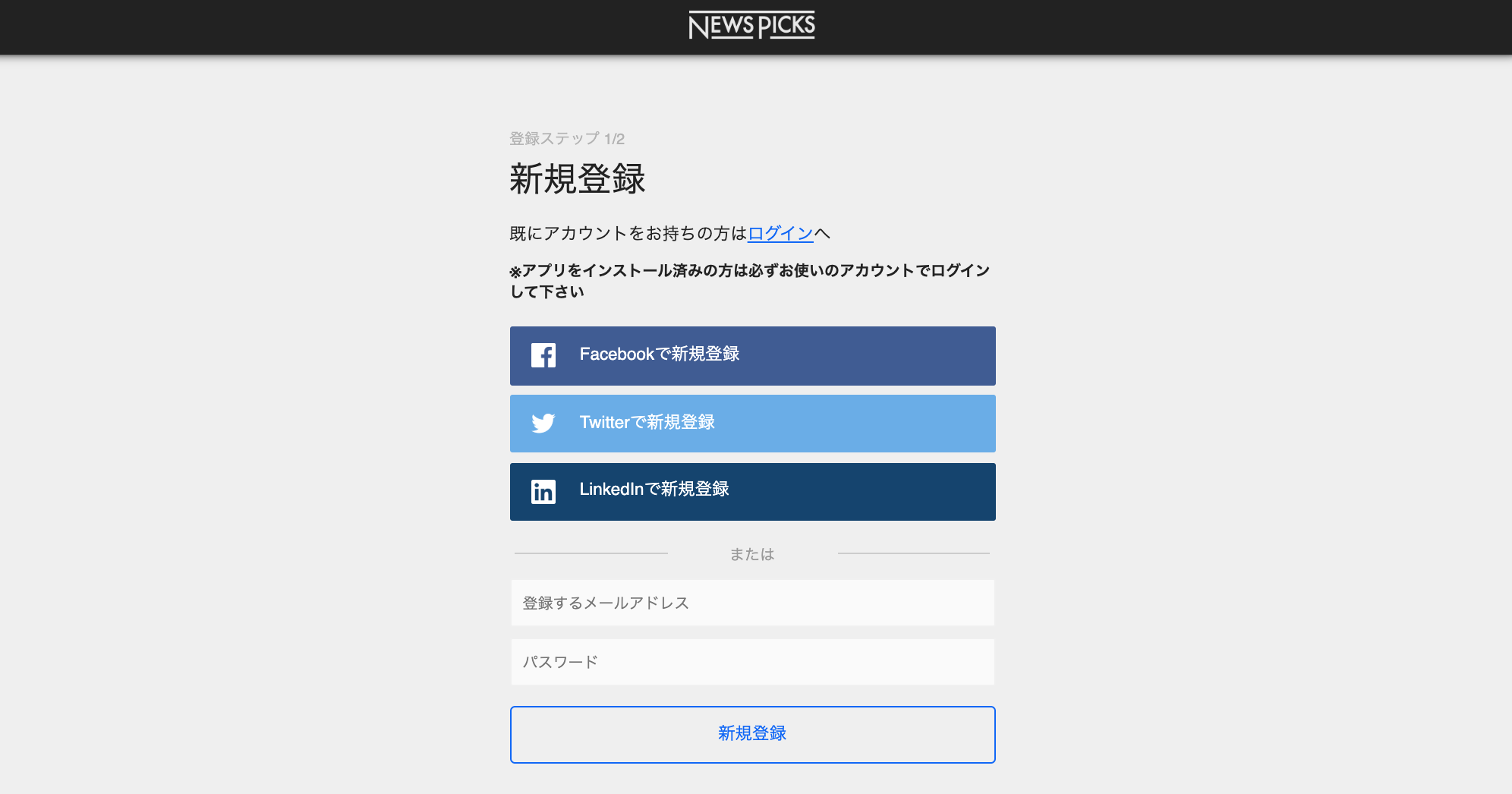This screenshot has height=794, width=1512.
Task: Focus the パスワード password field
Action: pos(752,662)
